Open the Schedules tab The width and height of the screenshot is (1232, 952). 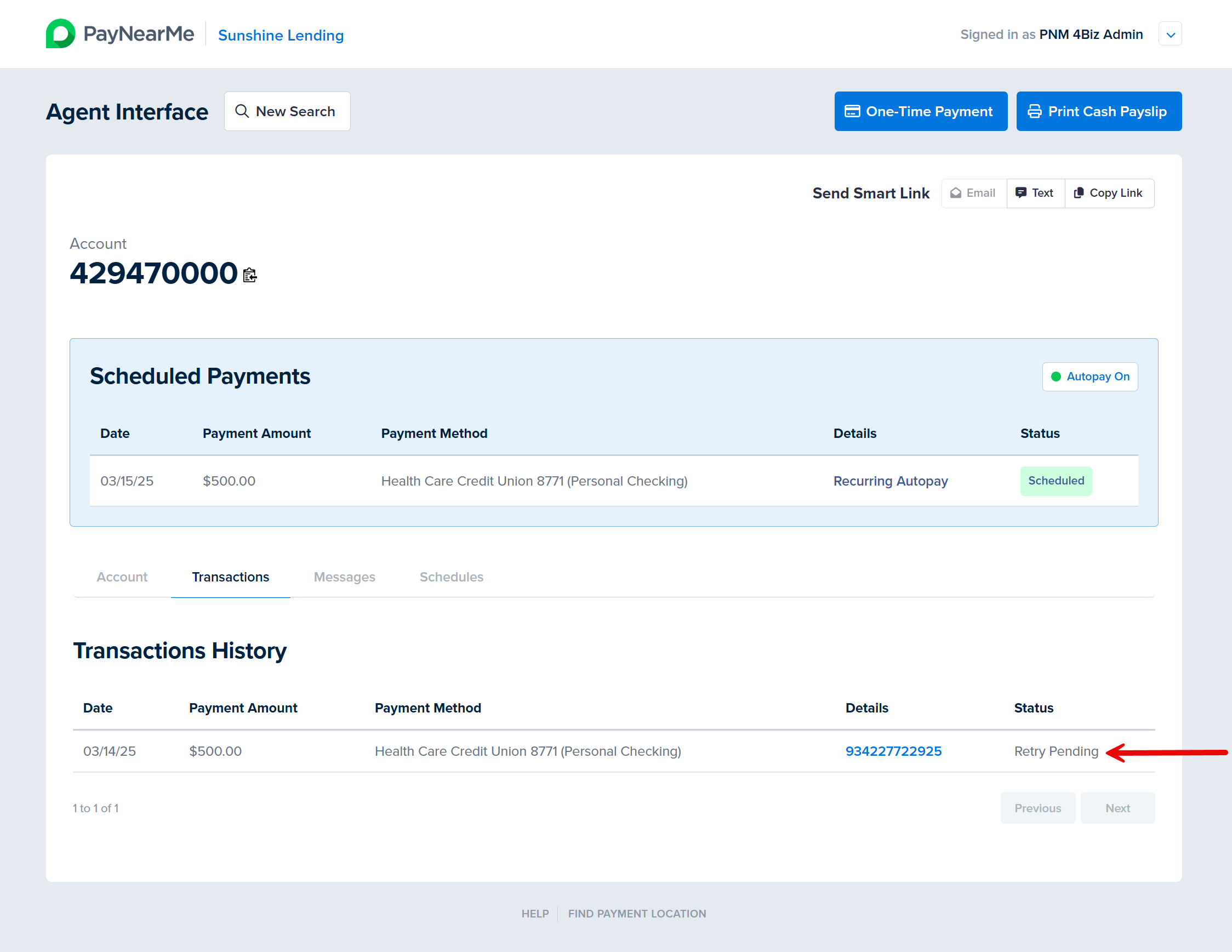pos(451,577)
